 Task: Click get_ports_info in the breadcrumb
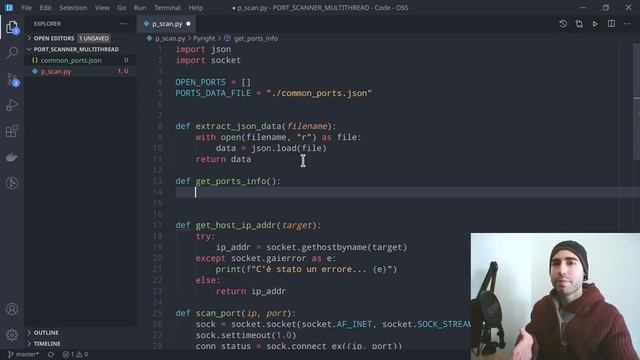point(256,38)
